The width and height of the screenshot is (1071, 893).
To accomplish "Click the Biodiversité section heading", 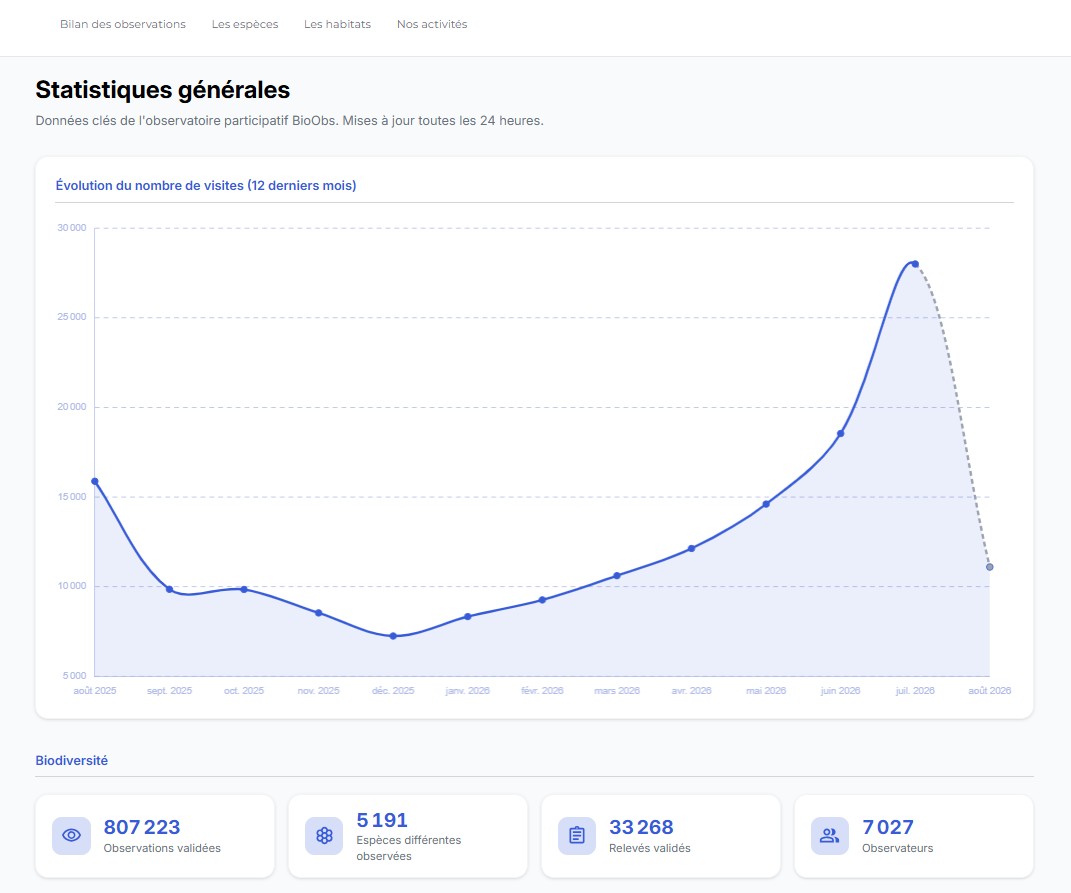I will tap(72, 760).
